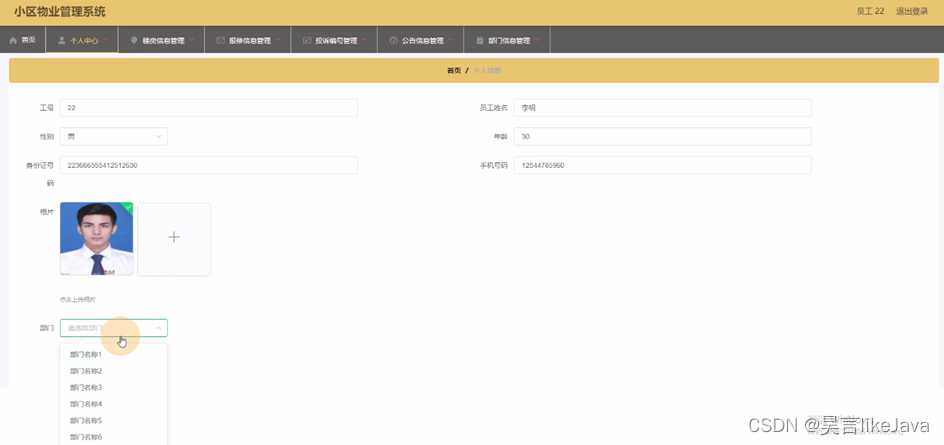This screenshot has height=445, width=944.
Task: Click the envelope icon for 报修信息管理
Action: (220, 40)
